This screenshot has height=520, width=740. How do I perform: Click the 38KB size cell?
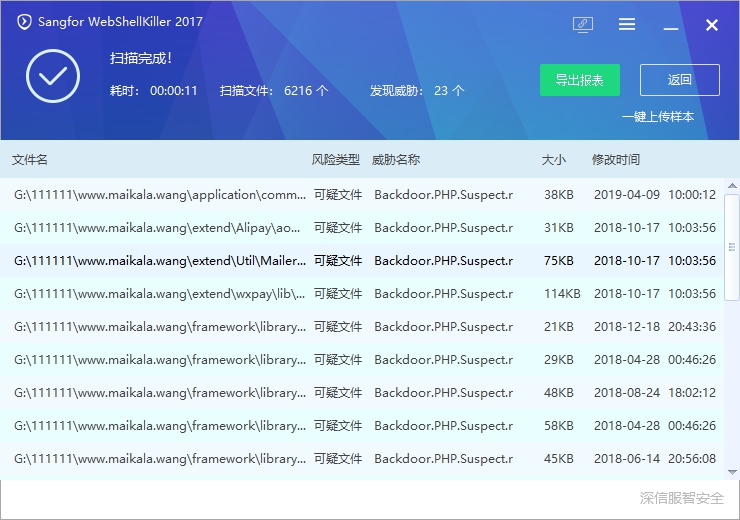pos(559,194)
